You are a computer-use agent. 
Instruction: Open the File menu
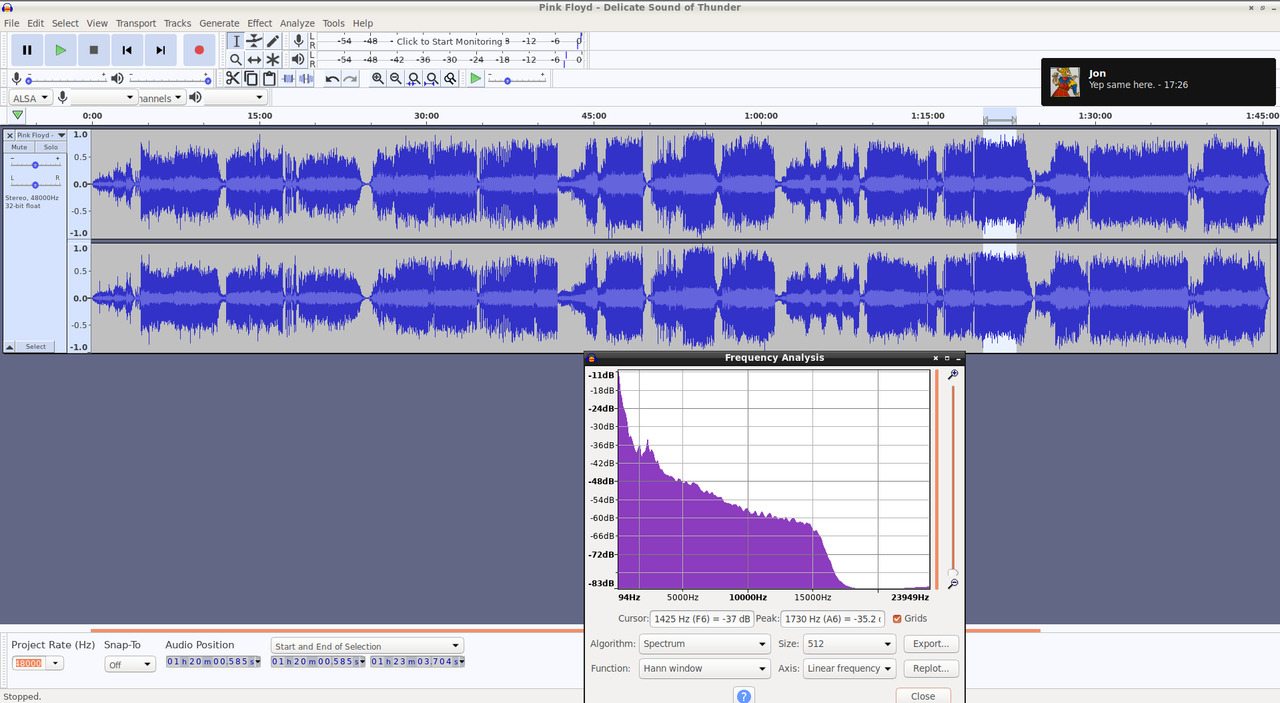coord(12,23)
